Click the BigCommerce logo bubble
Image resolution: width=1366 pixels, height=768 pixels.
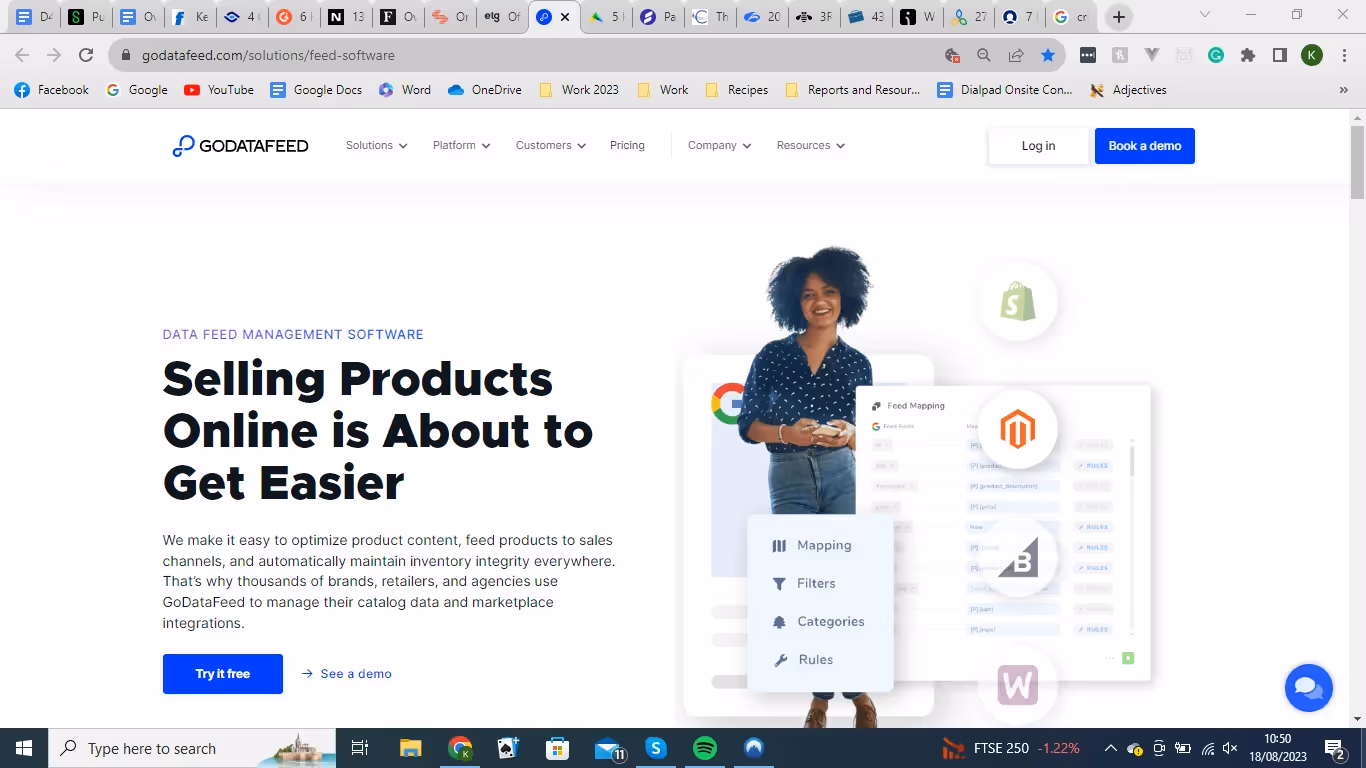tap(1017, 558)
